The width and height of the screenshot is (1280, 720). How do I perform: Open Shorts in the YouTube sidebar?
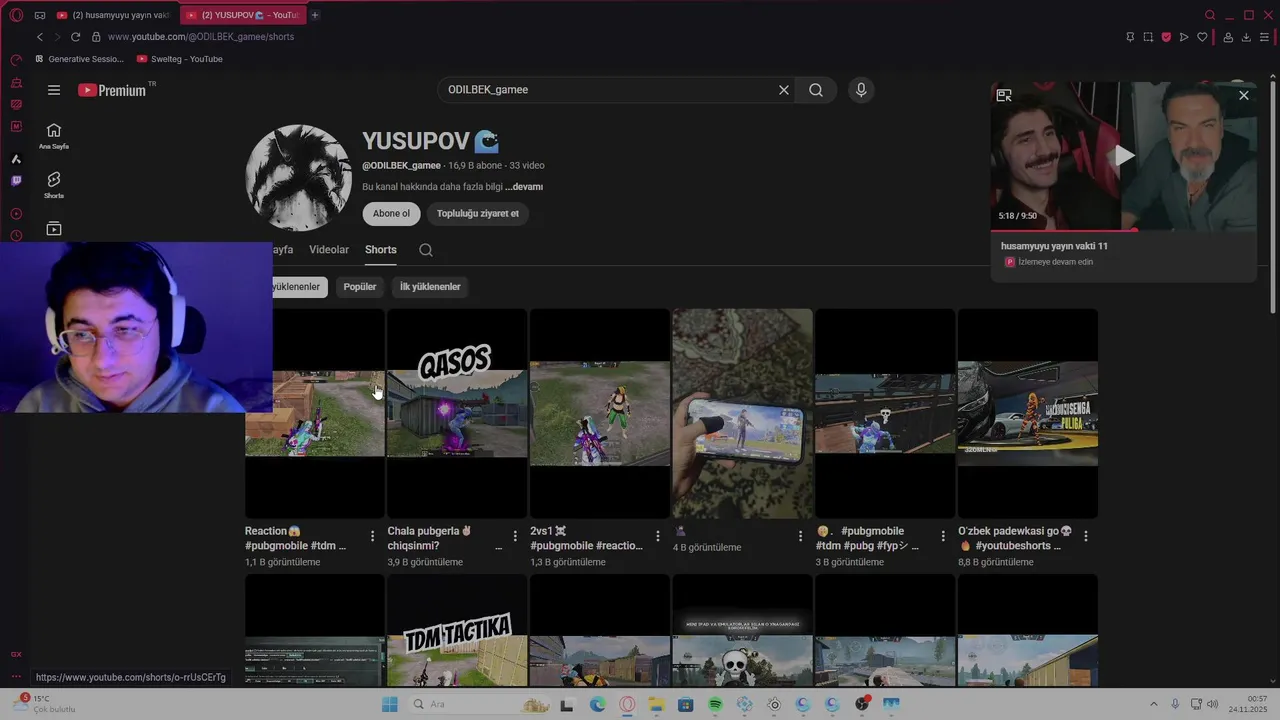point(54,185)
